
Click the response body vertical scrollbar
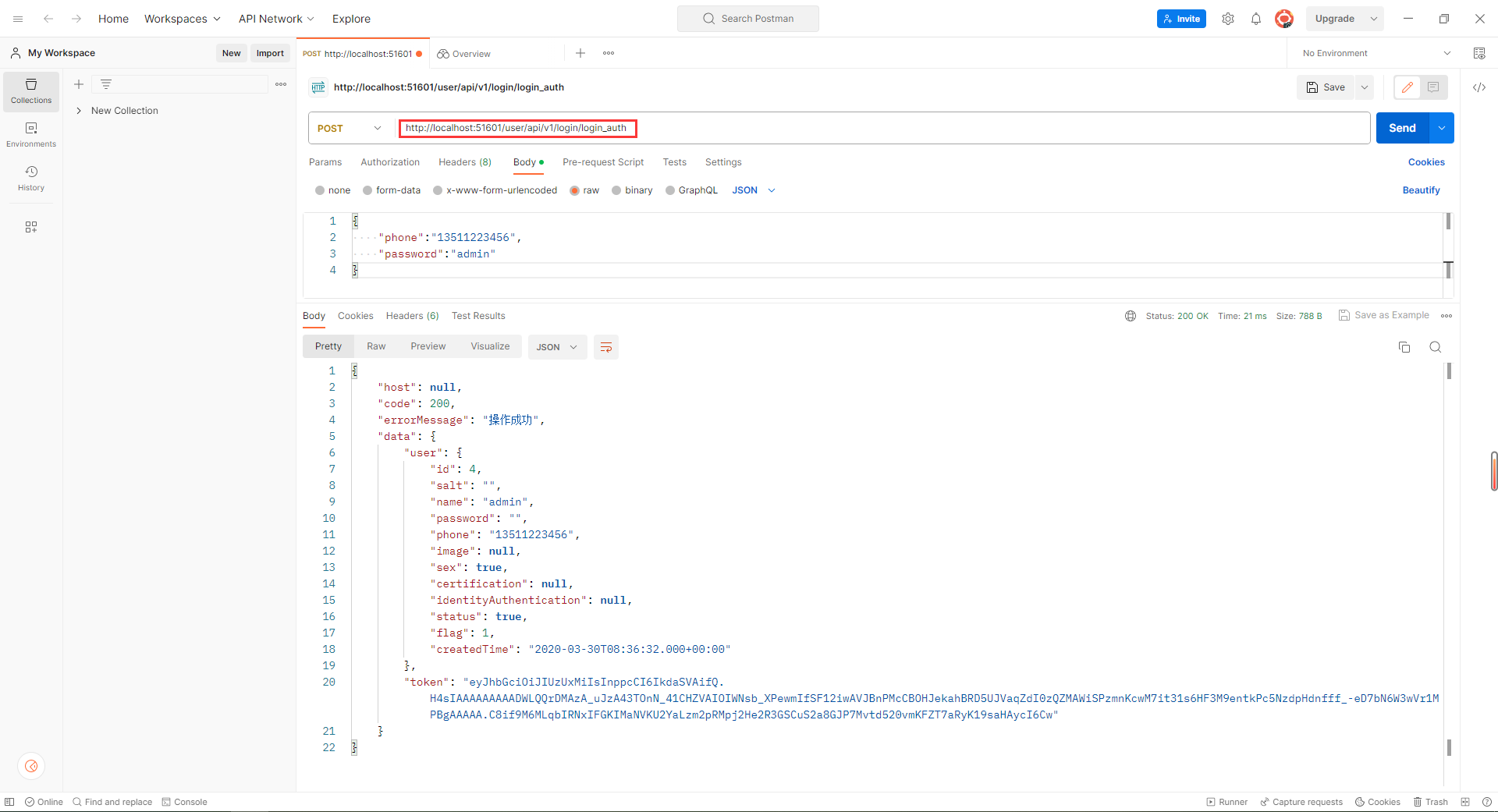tap(1449, 546)
